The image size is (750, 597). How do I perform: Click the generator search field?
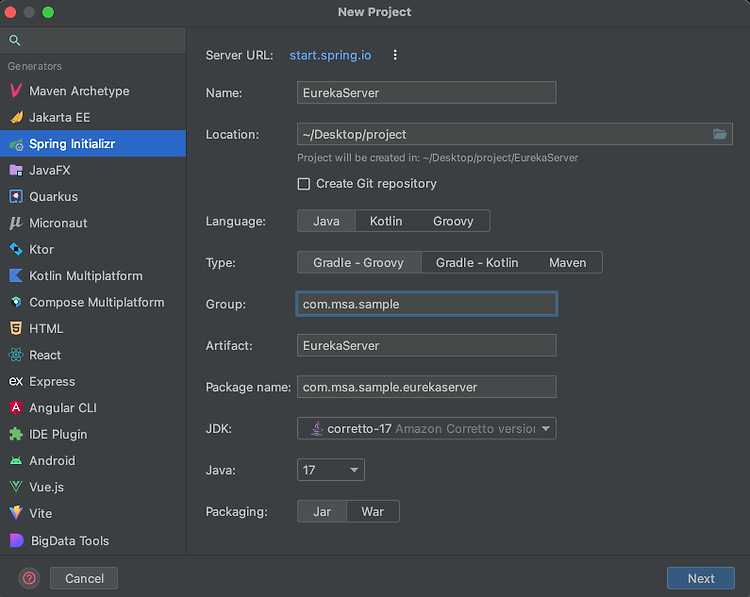click(x=93, y=41)
